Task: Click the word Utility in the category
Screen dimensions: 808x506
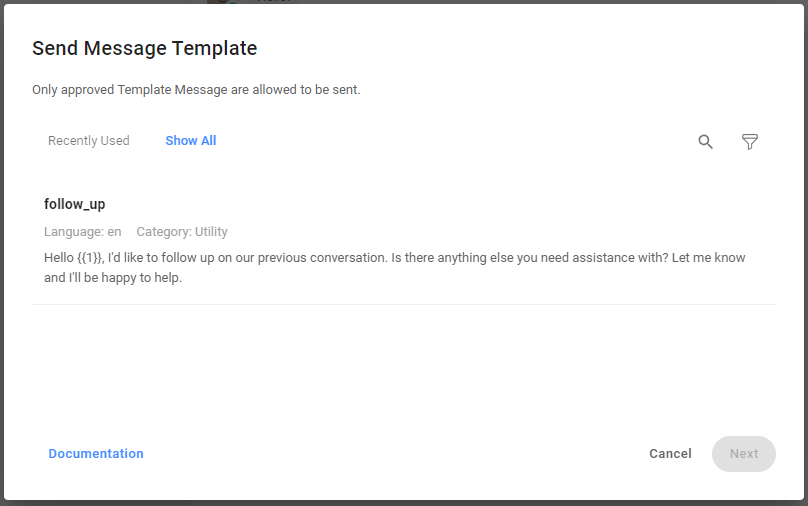Action: 211,232
